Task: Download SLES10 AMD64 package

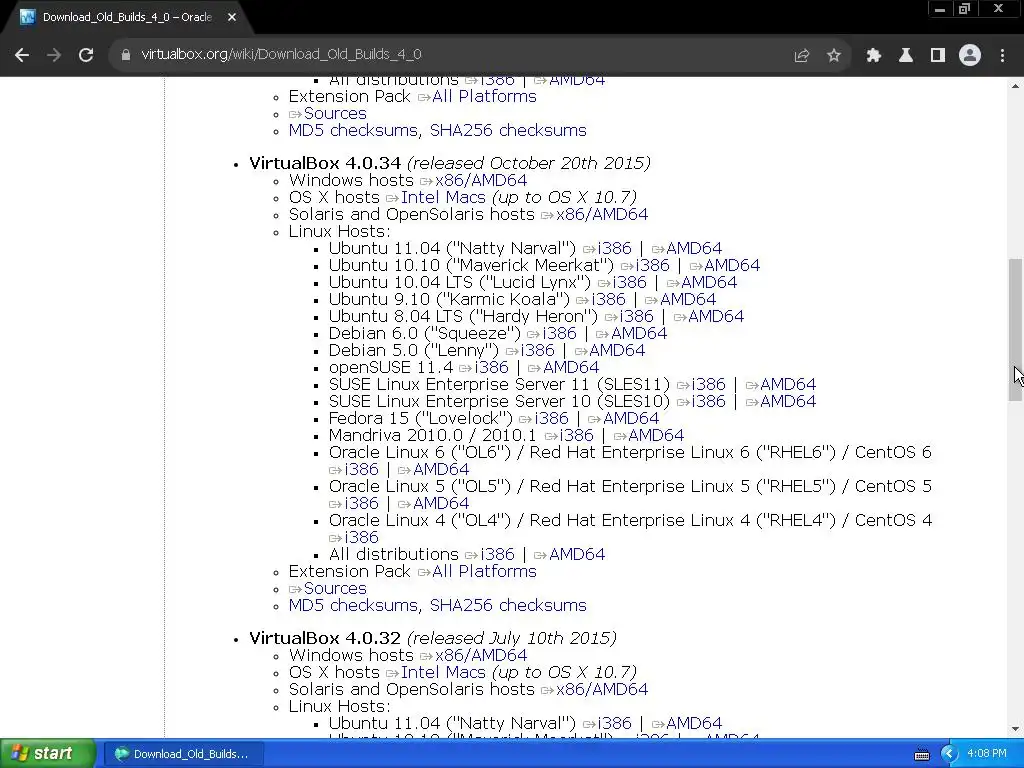Action: (x=788, y=401)
